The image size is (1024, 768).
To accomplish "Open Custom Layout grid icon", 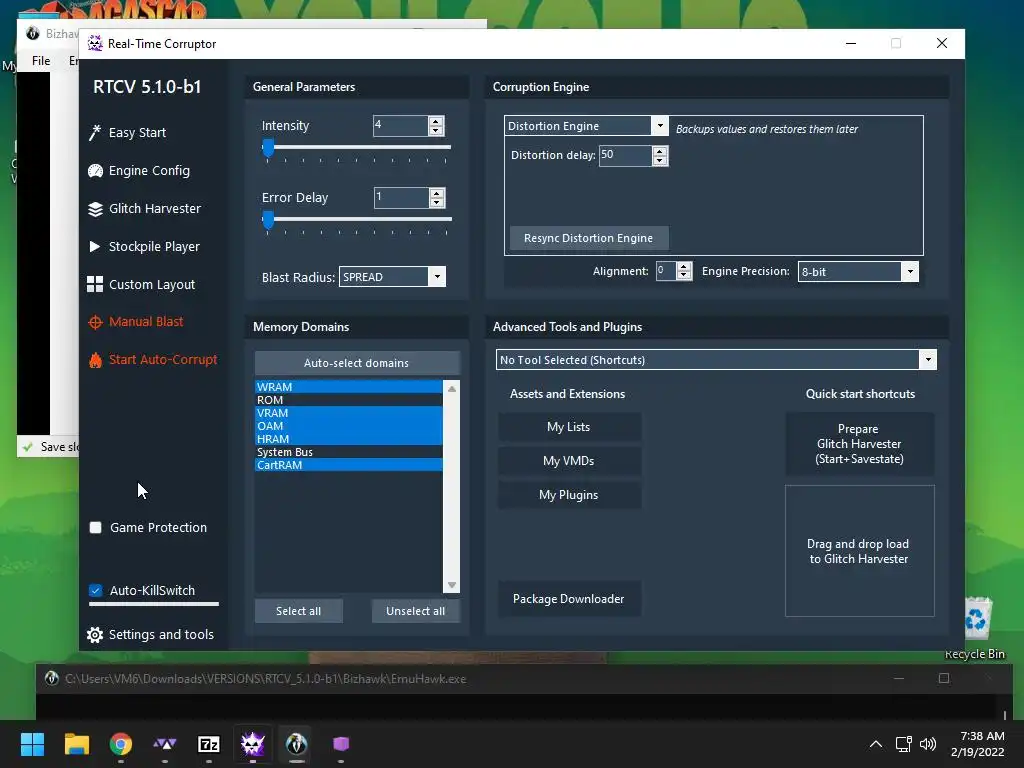I will click(x=95, y=284).
